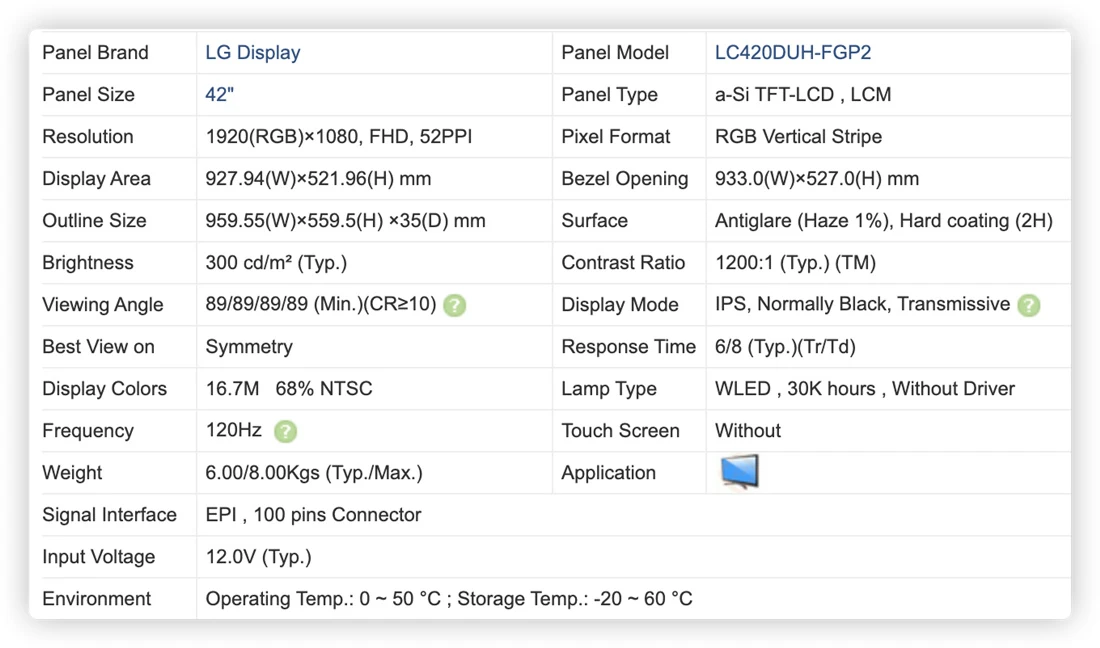
Task: Open the LG Display brand link
Action: click(x=253, y=53)
